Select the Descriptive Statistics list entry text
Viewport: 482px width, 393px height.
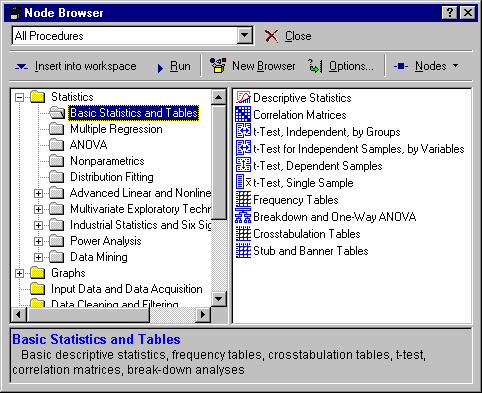click(x=302, y=98)
